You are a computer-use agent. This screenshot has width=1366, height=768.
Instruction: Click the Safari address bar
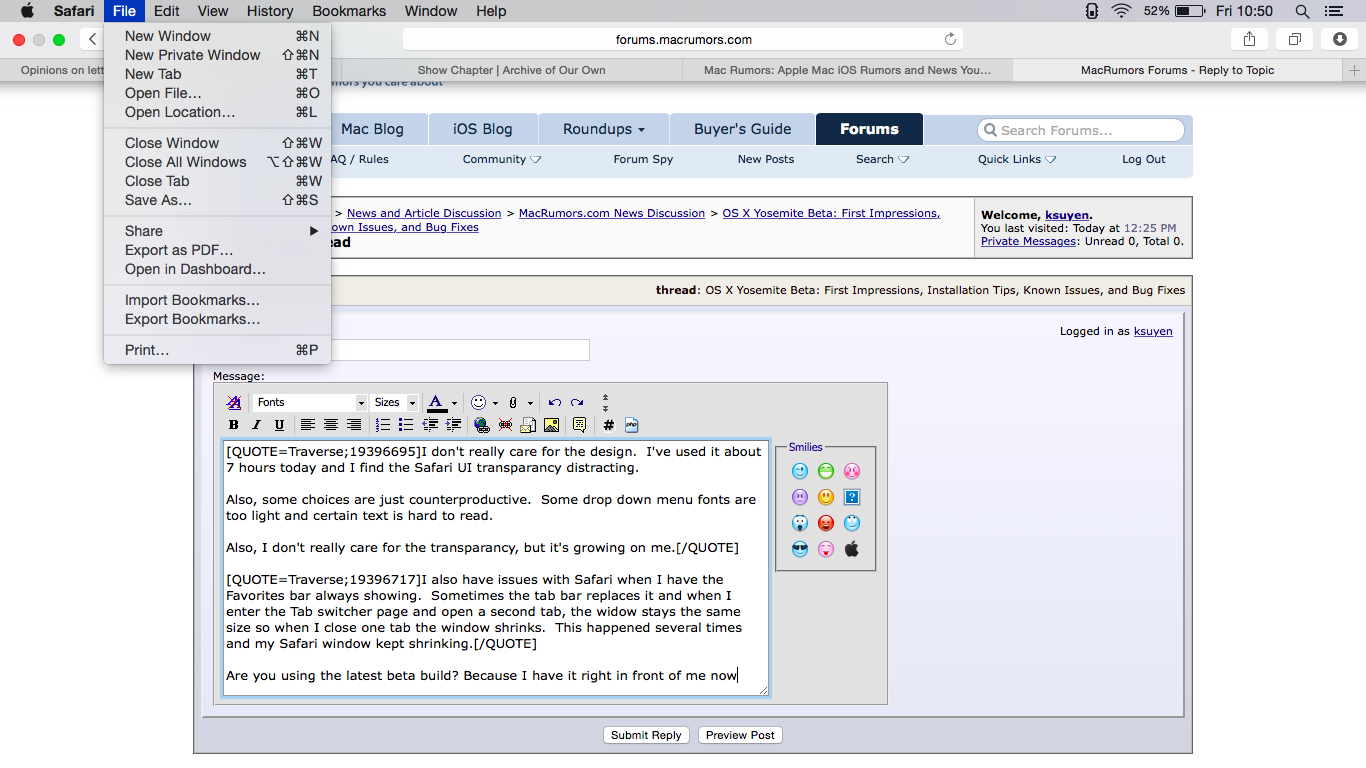(x=683, y=39)
